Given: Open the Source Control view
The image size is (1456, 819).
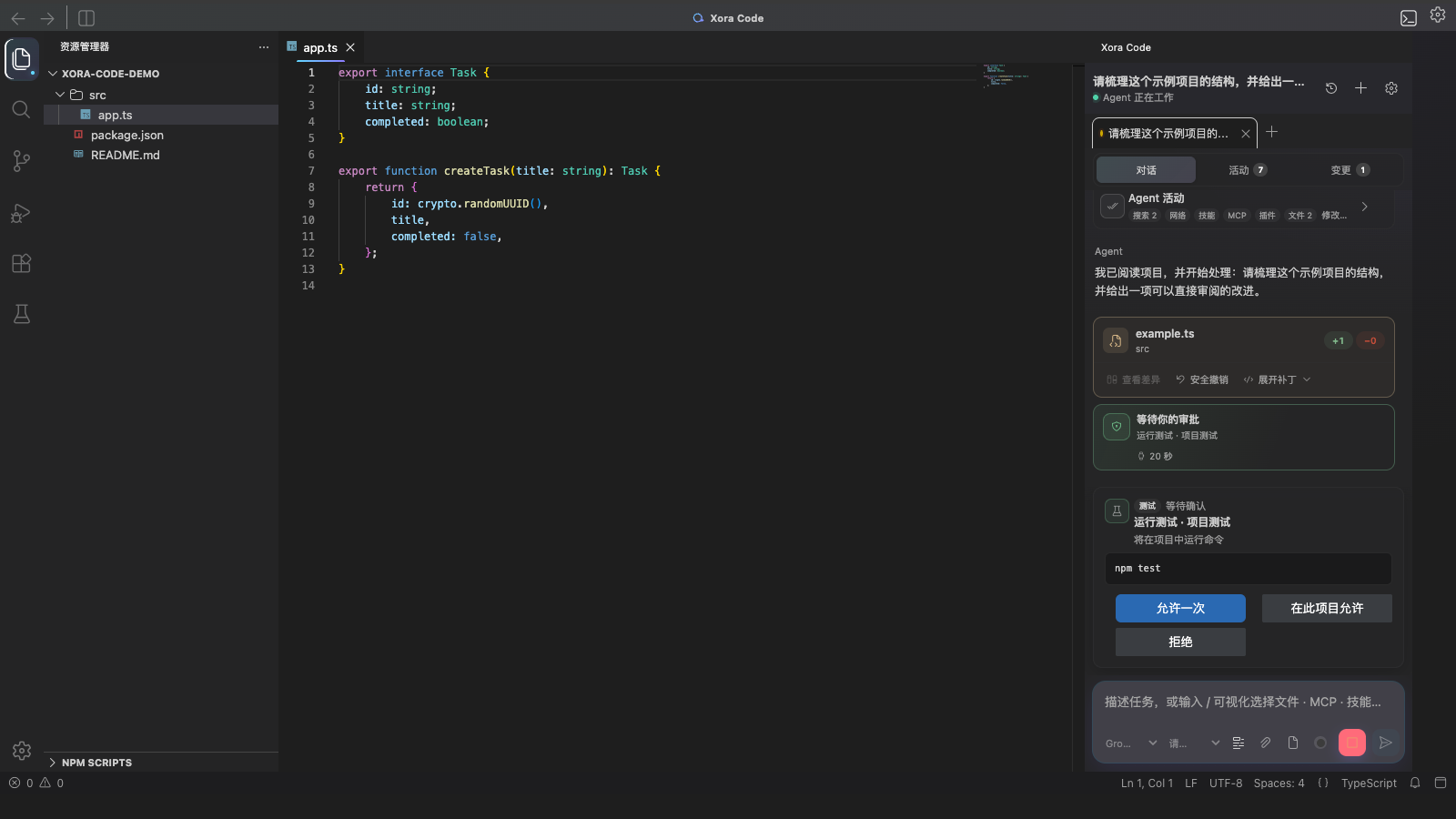Looking at the screenshot, I should 22,161.
